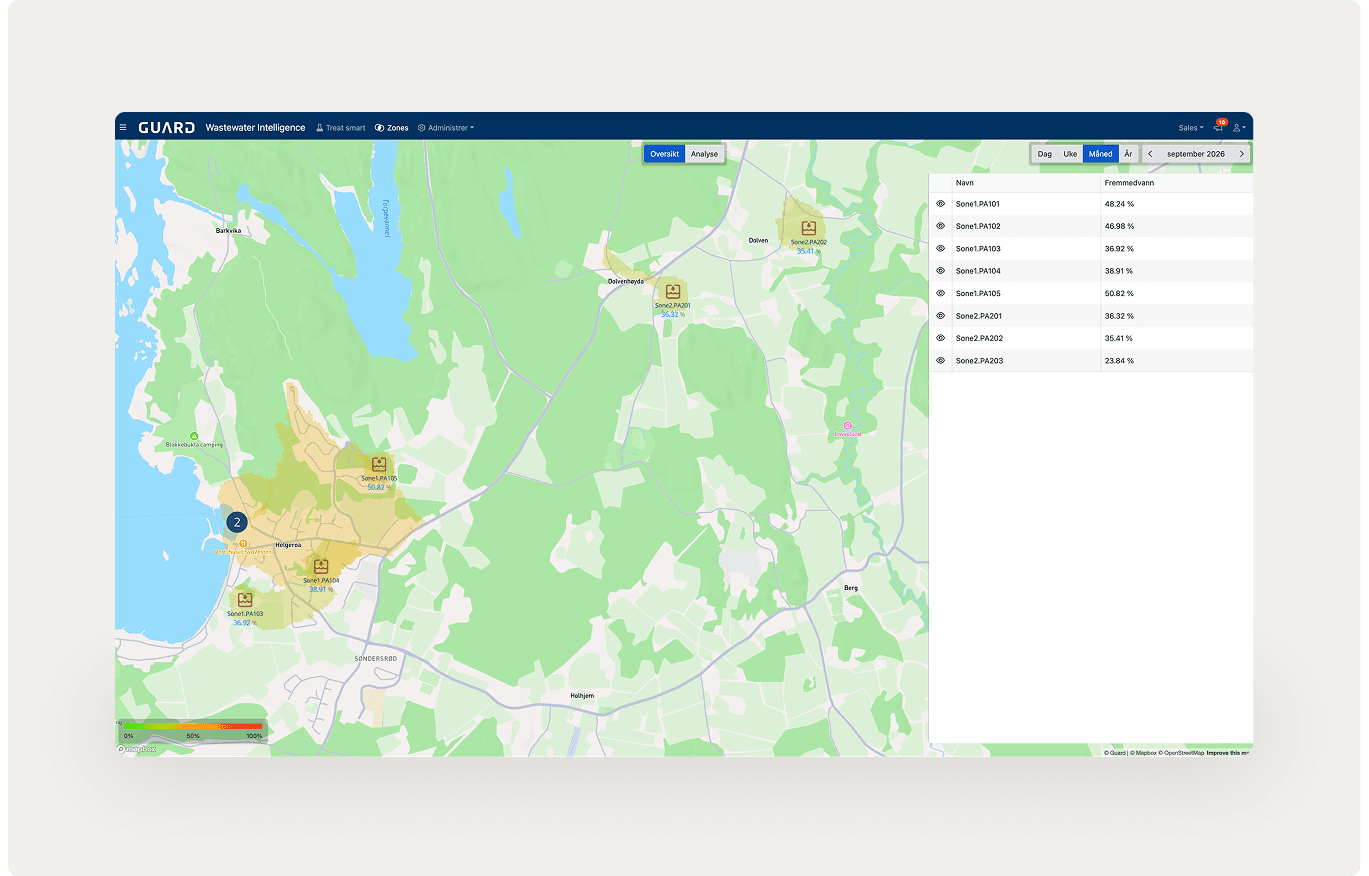Toggle visibility of Sone1.PA104 row
Image resolution: width=1369 pixels, height=876 pixels.
(x=940, y=271)
